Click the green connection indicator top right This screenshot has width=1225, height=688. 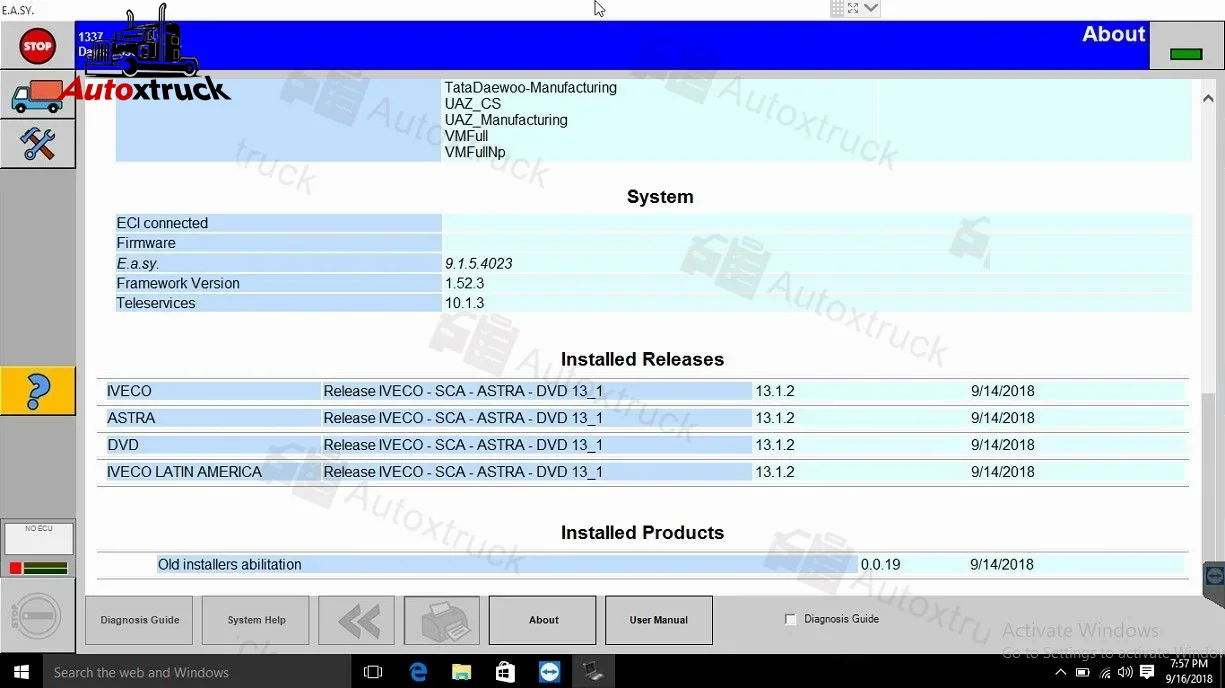[1186, 54]
